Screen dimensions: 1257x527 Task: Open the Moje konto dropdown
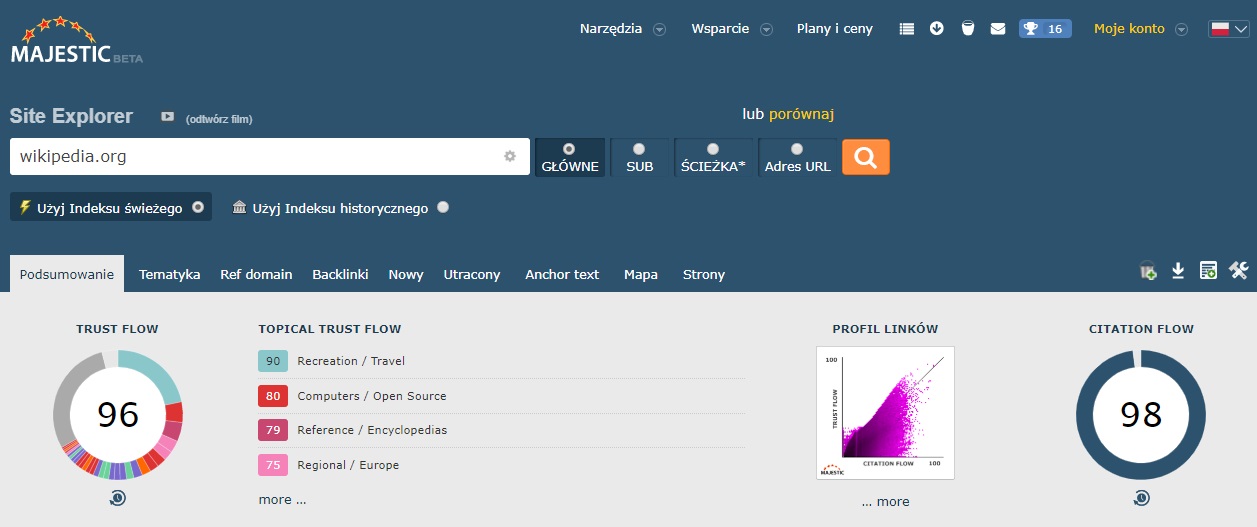click(x=1140, y=29)
